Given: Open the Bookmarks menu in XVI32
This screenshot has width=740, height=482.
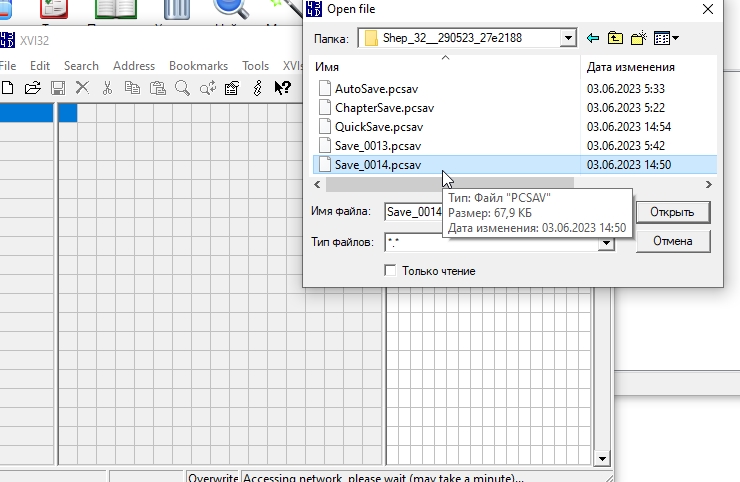Looking at the screenshot, I should 198,66.
